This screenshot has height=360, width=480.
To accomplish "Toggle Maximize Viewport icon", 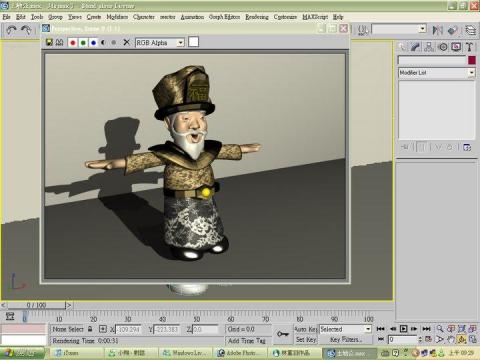I will tap(472, 339).
